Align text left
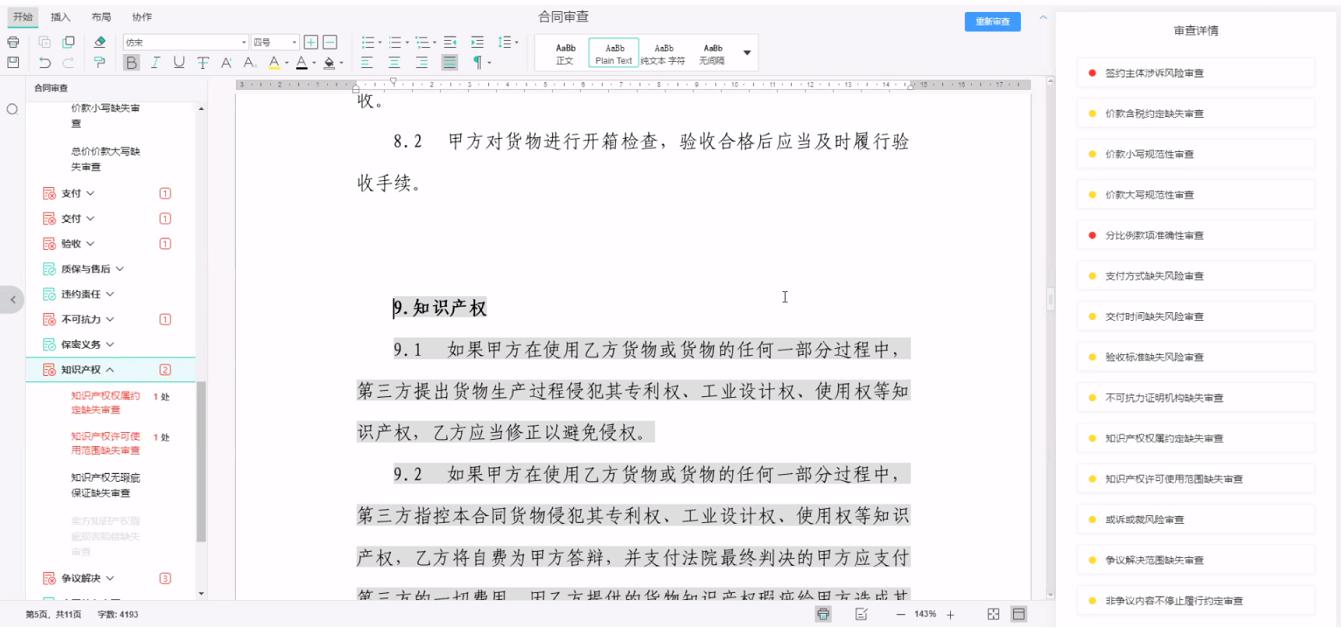Image resolution: width=1341 pixels, height=628 pixels. tap(367, 62)
